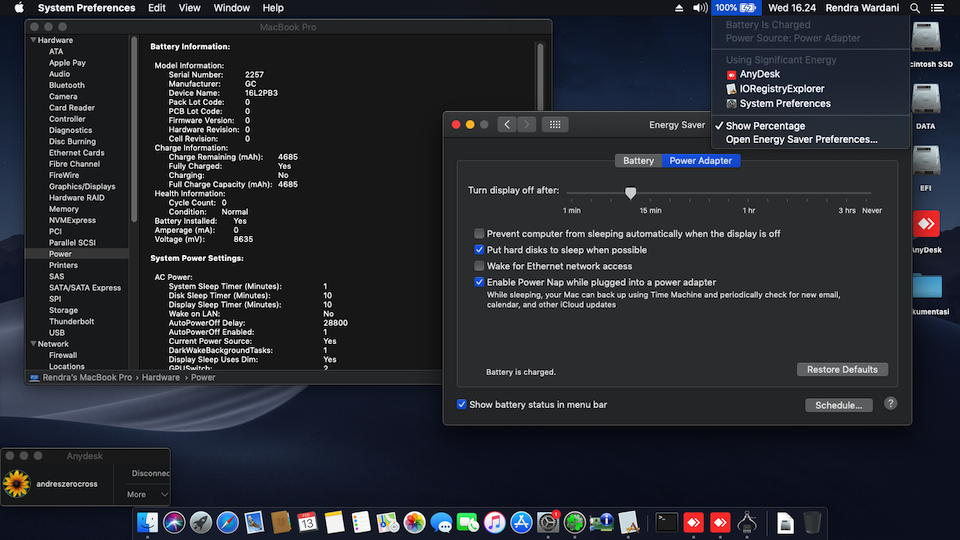Show all preferences grid button
Viewport: 960px width, 540px height.
click(555, 124)
